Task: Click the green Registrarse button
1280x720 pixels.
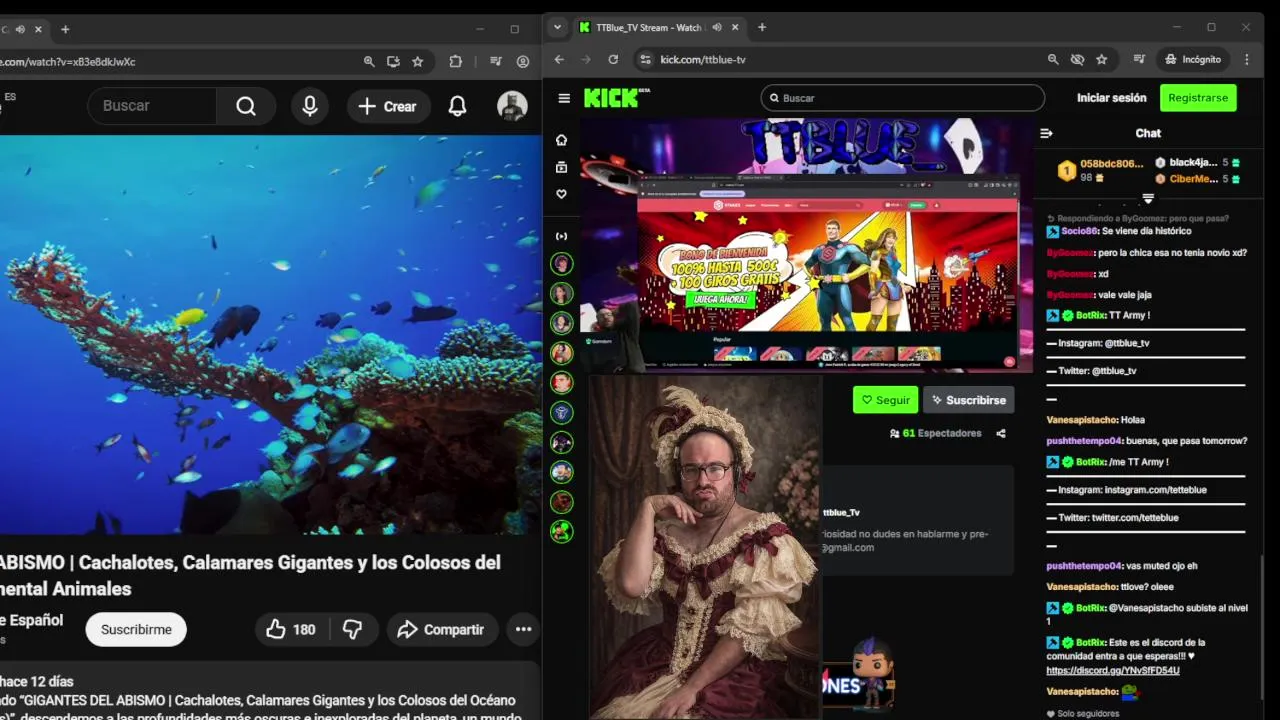Action: tap(1198, 98)
